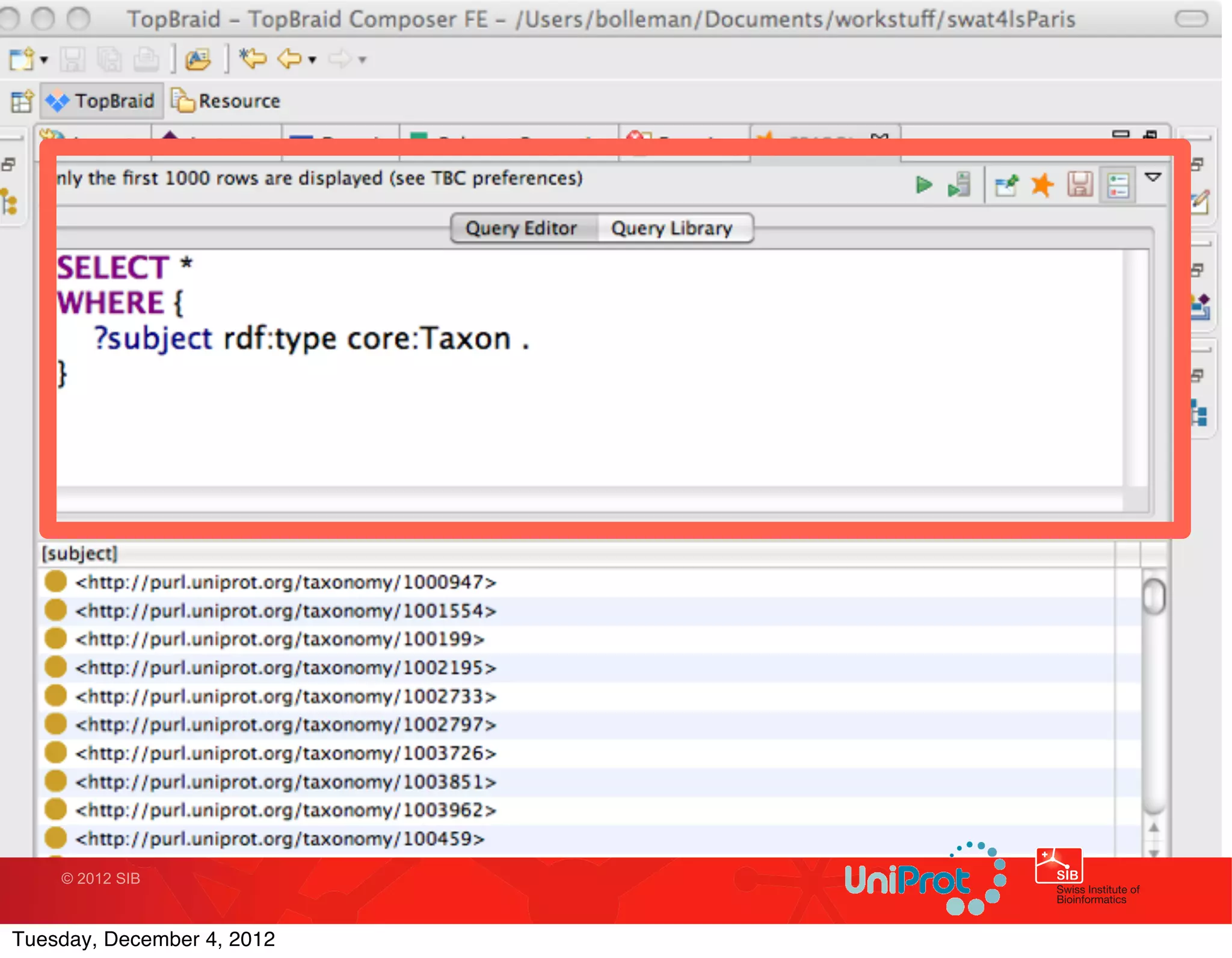
Task: Click the yellow back arrow
Action: tap(290, 59)
